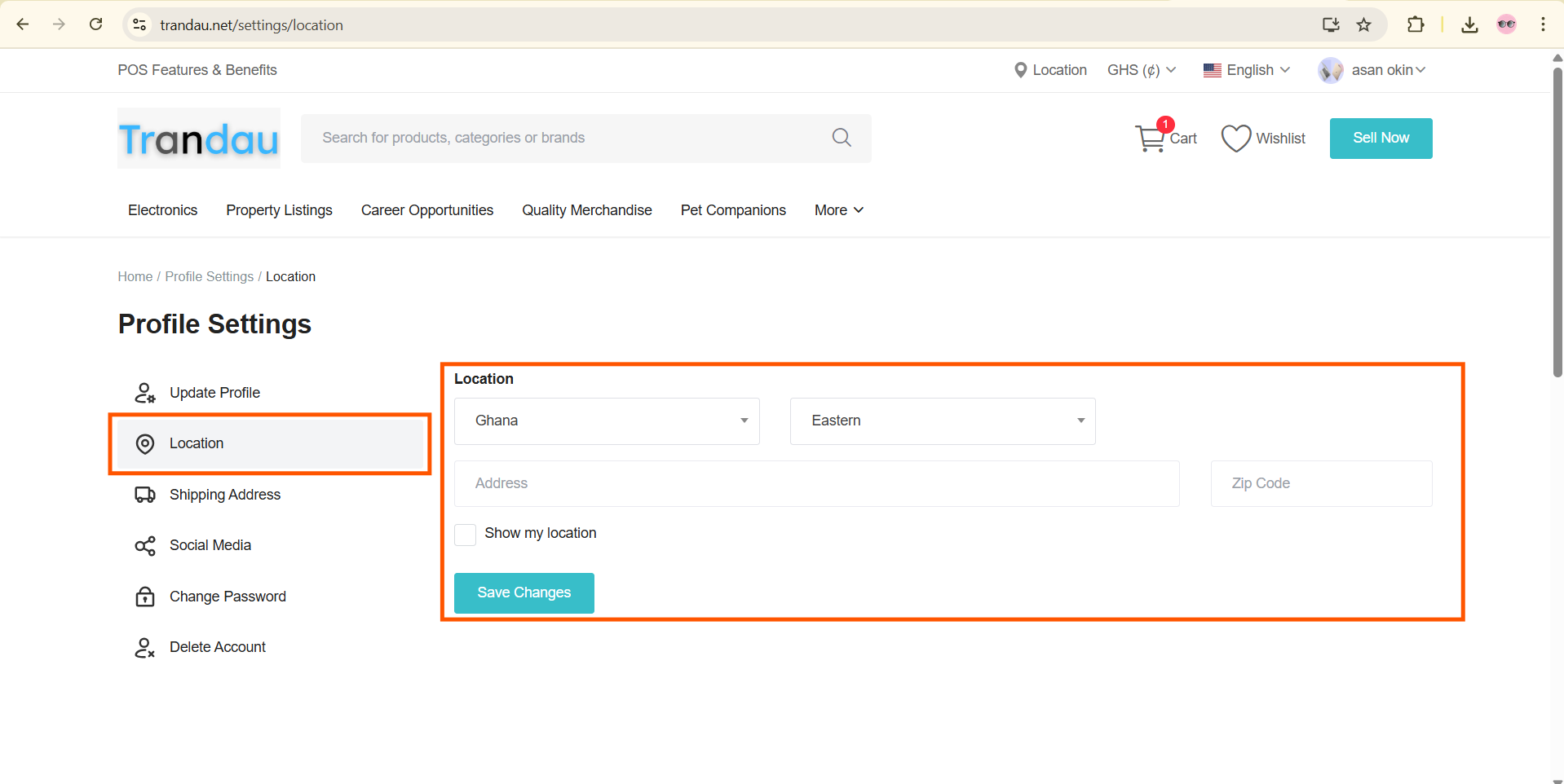This screenshot has width=1564, height=784.
Task: Bookmark this page with star icon
Action: (1363, 24)
